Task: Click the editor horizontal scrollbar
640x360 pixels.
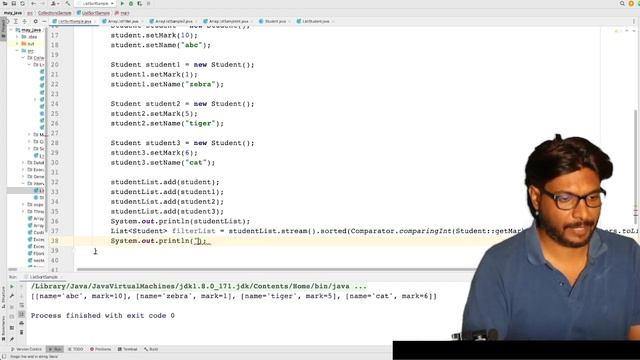Action: [x=276, y=269]
